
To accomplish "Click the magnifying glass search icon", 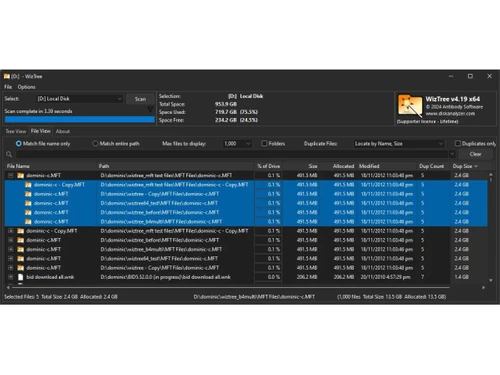I will [9, 154].
